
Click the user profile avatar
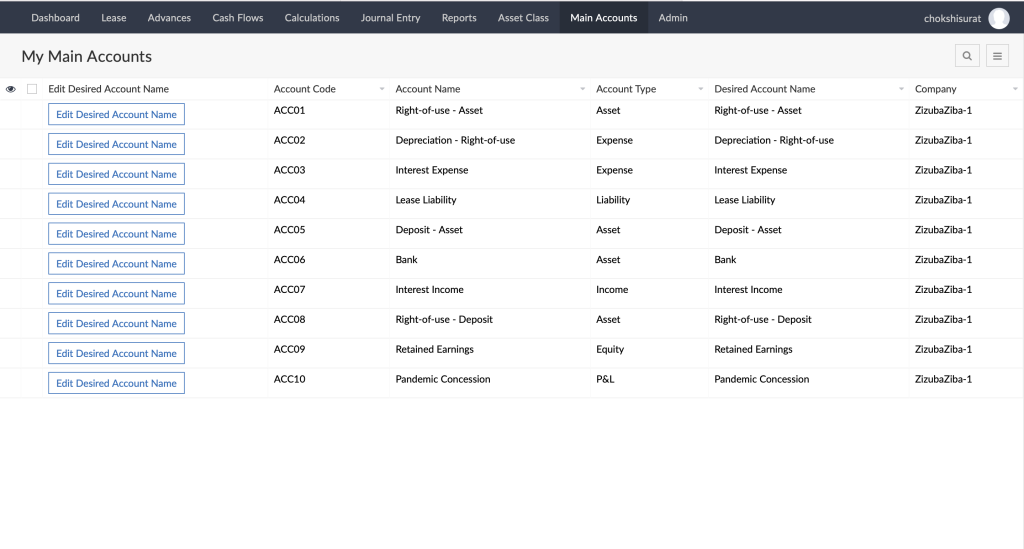pyautogui.click(x=998, y=18)
